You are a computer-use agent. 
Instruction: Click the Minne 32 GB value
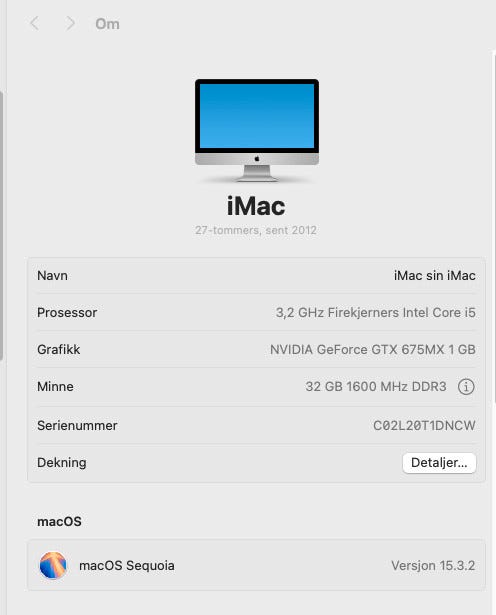tap(376, 386)
